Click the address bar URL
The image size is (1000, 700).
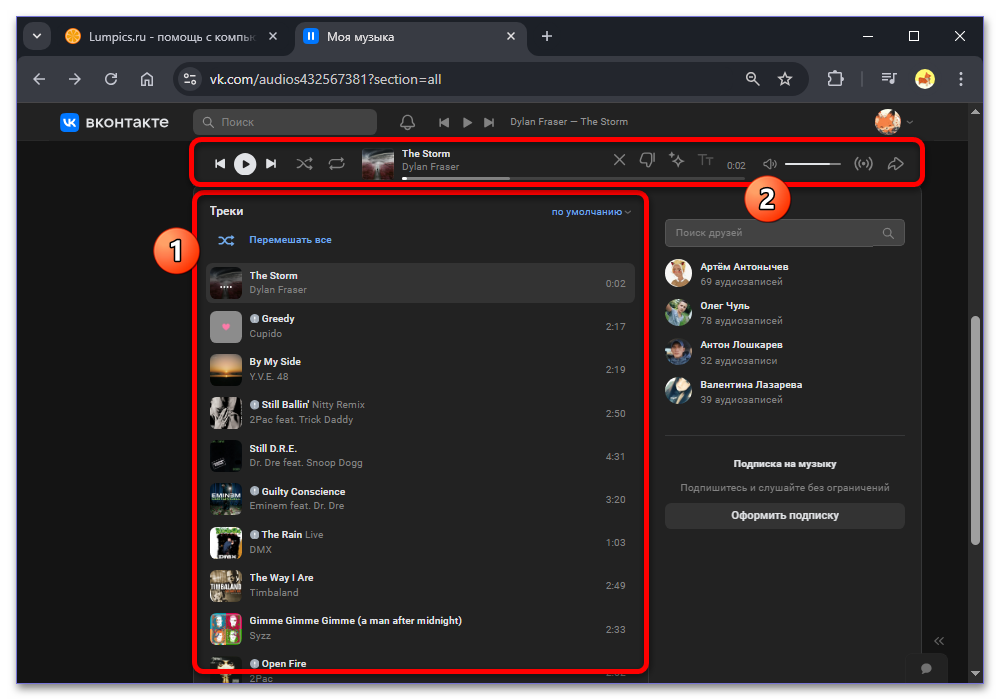pyautogui.click(x=325, y=79)
